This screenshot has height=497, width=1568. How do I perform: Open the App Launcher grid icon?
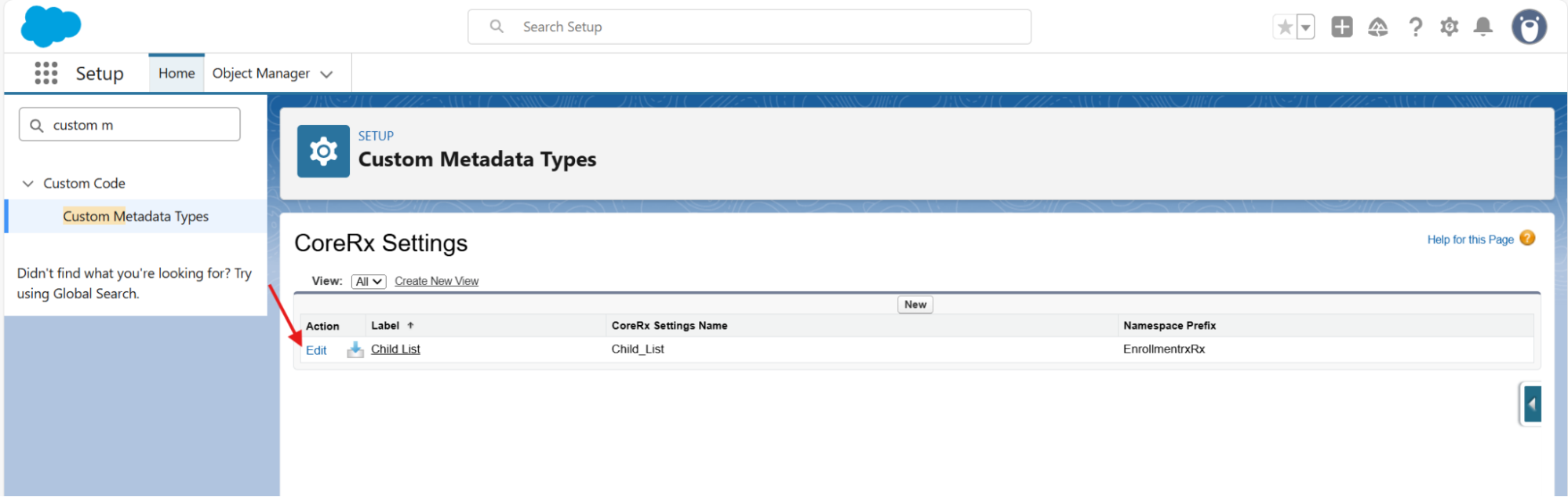click(x=46, y=73)
